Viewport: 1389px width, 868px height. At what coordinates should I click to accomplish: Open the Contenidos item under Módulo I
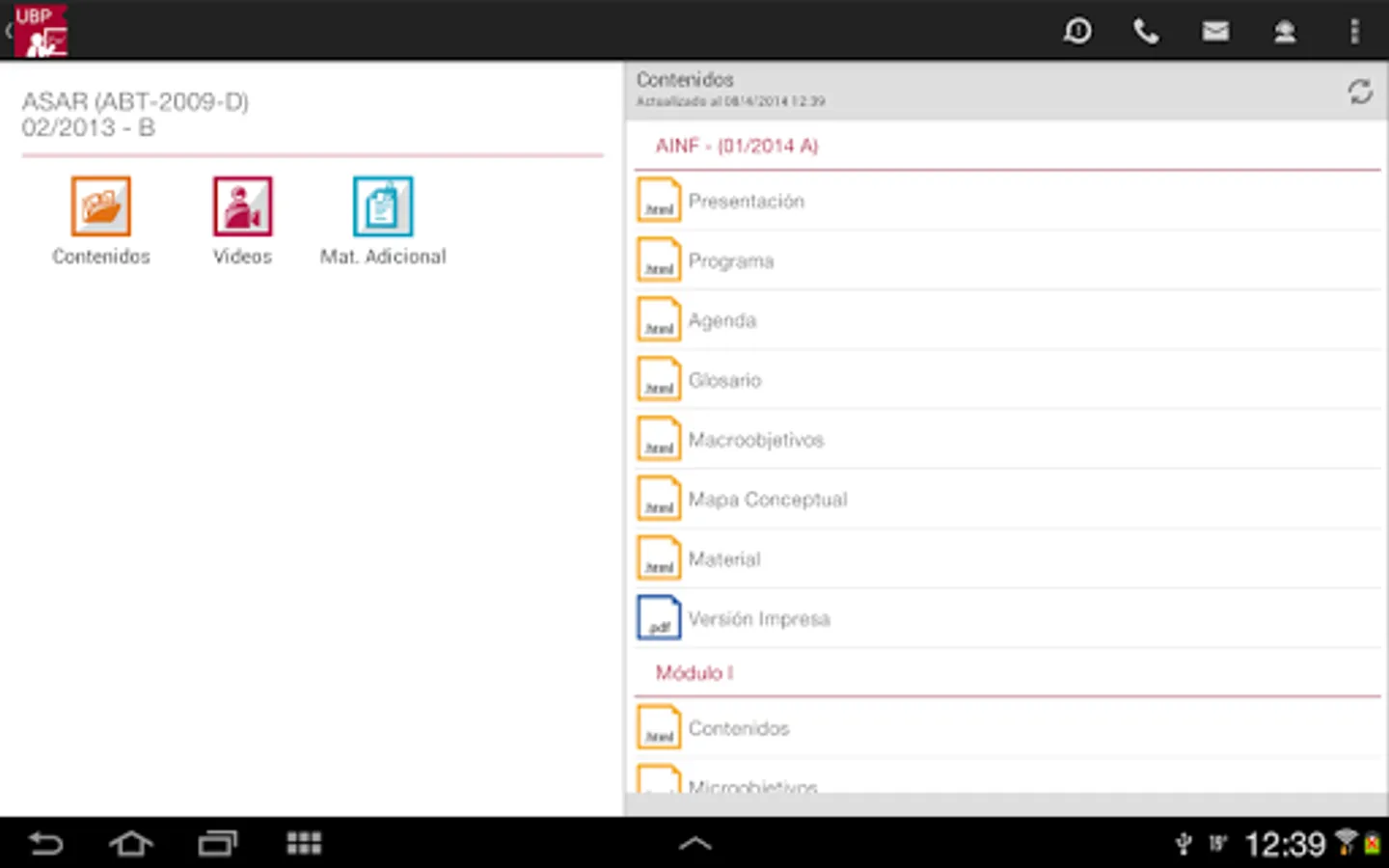pyautogui.click(x=1008, y=728)
